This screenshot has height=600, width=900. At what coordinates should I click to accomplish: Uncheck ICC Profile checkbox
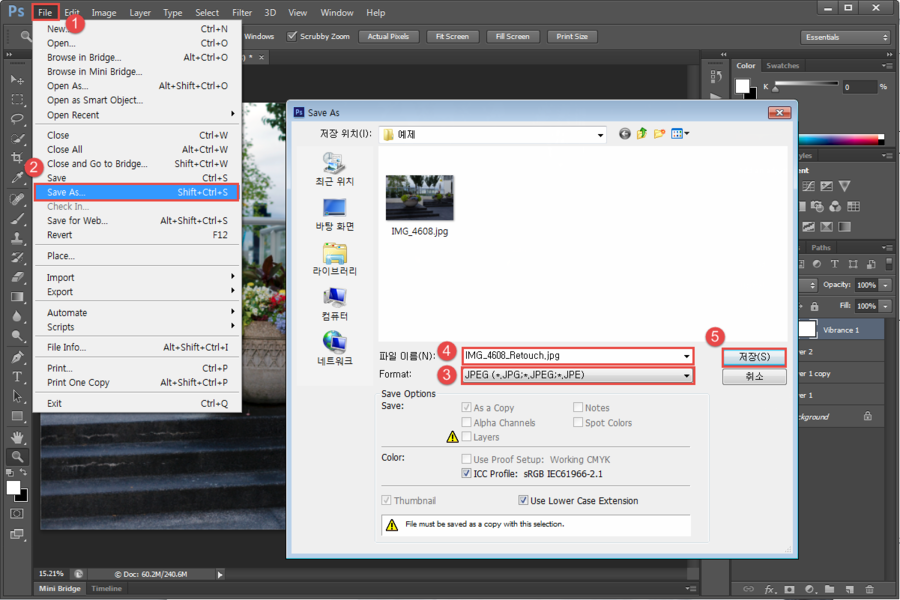point(466,474)
